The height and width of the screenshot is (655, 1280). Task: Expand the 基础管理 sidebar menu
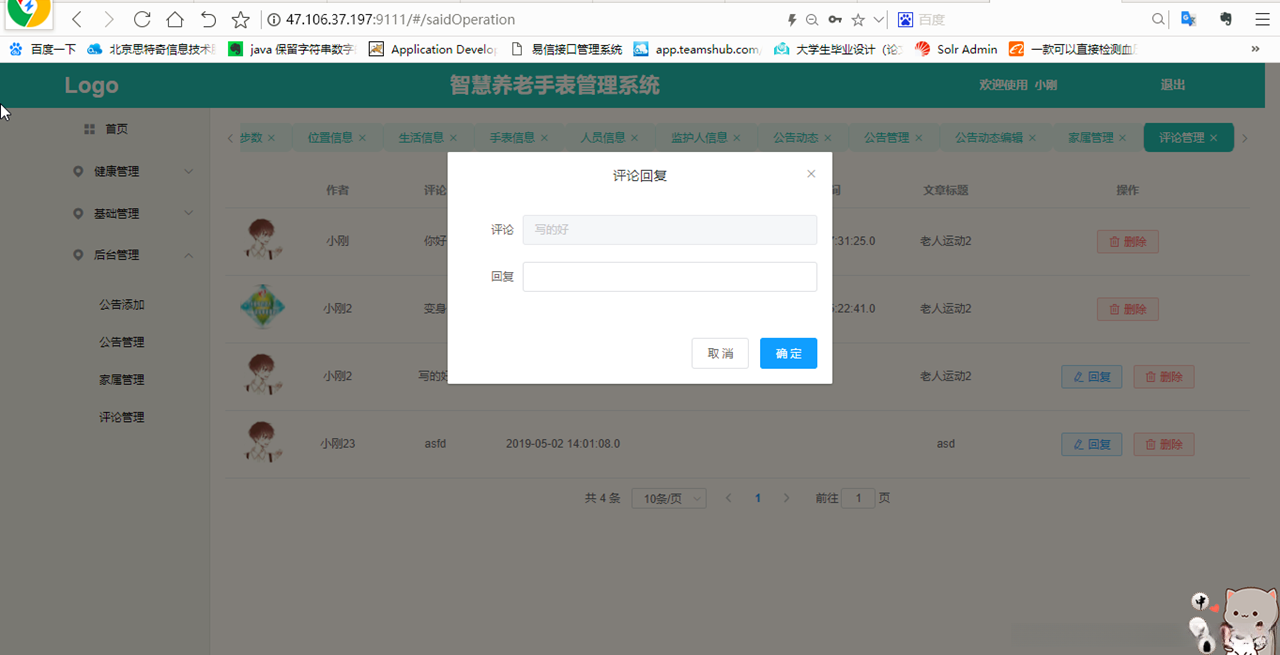click(131, 213)
